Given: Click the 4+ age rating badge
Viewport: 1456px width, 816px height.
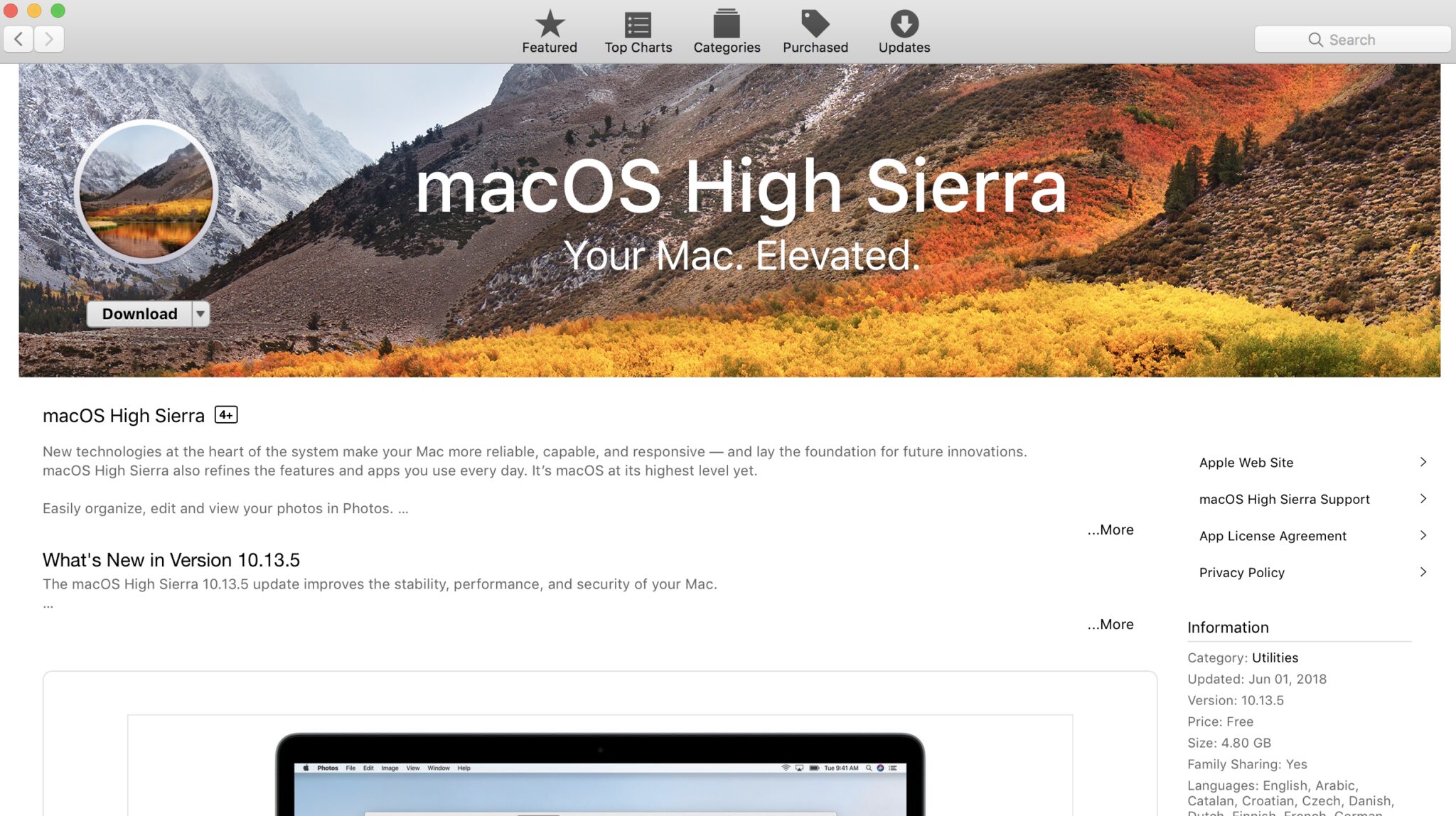Looking at the screenshot, I should pyautogui.click(x=226, y=415).
